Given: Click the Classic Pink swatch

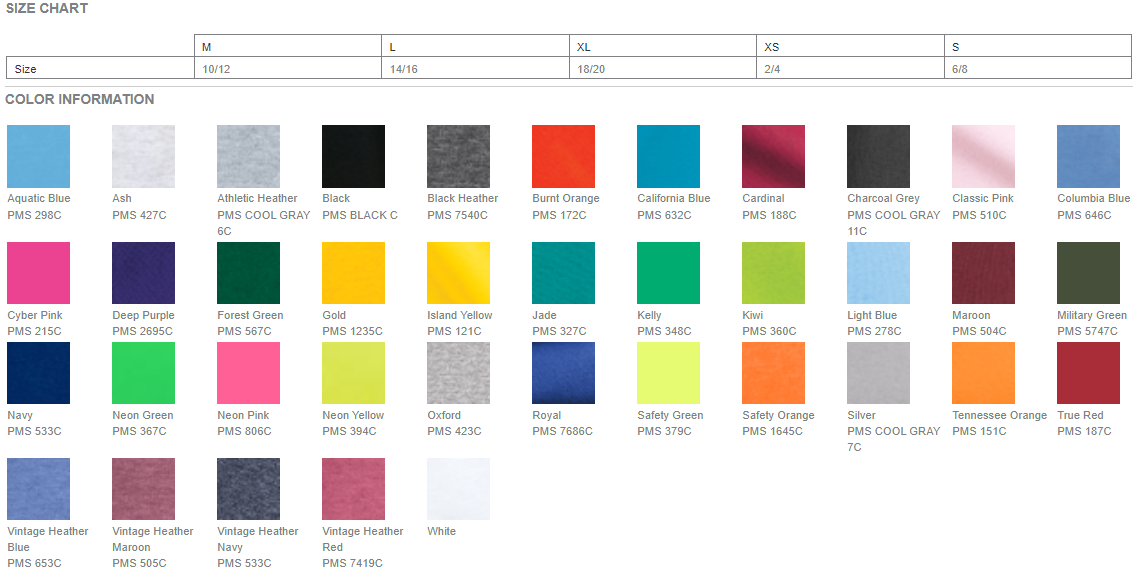Looking at the screenshot, I should (983, 156).
